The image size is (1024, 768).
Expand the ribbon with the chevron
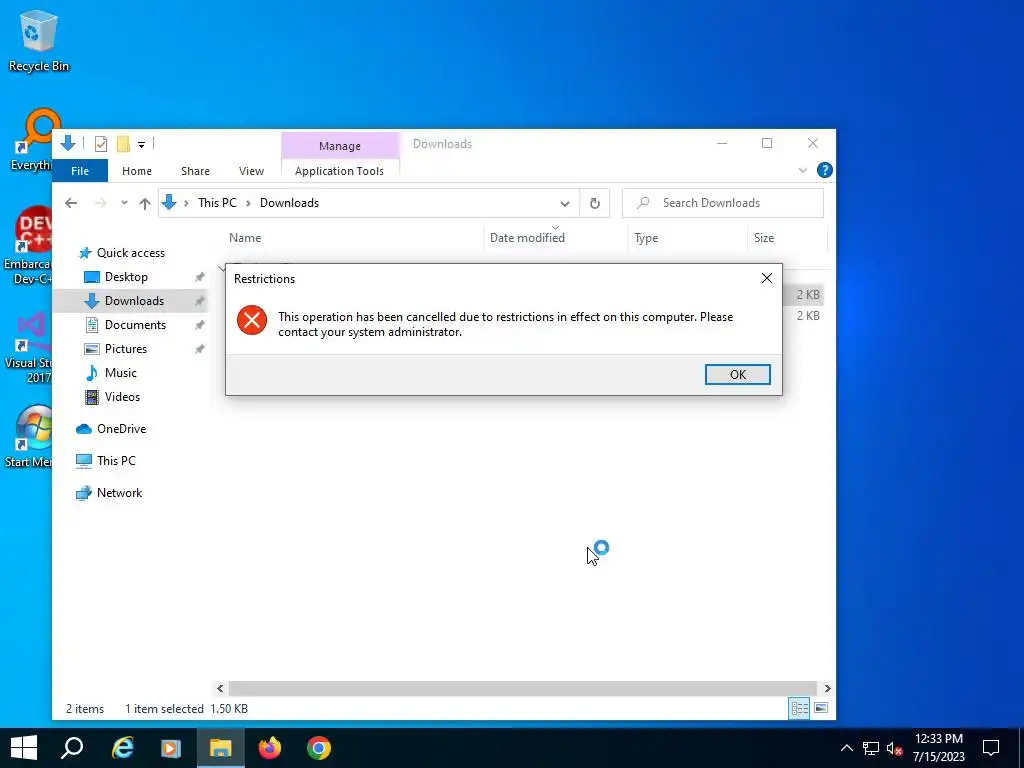click(803, 170)
